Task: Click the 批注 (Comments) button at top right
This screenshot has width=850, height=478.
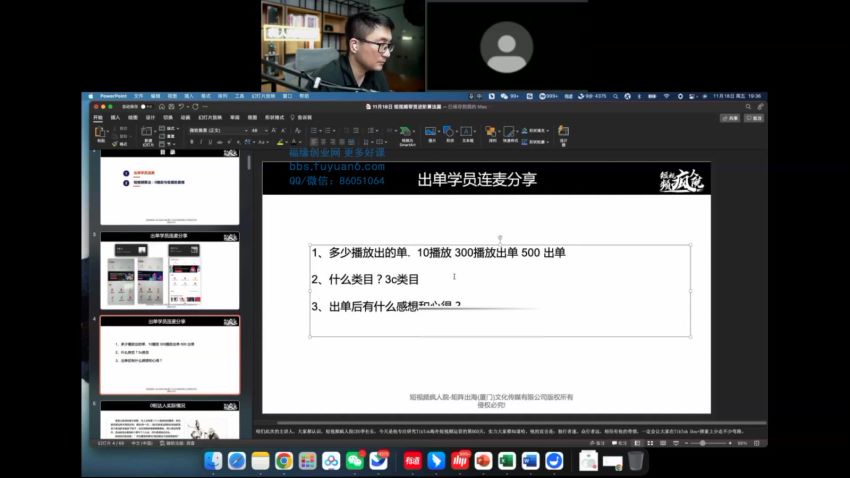Action: [x=754, y=117]
